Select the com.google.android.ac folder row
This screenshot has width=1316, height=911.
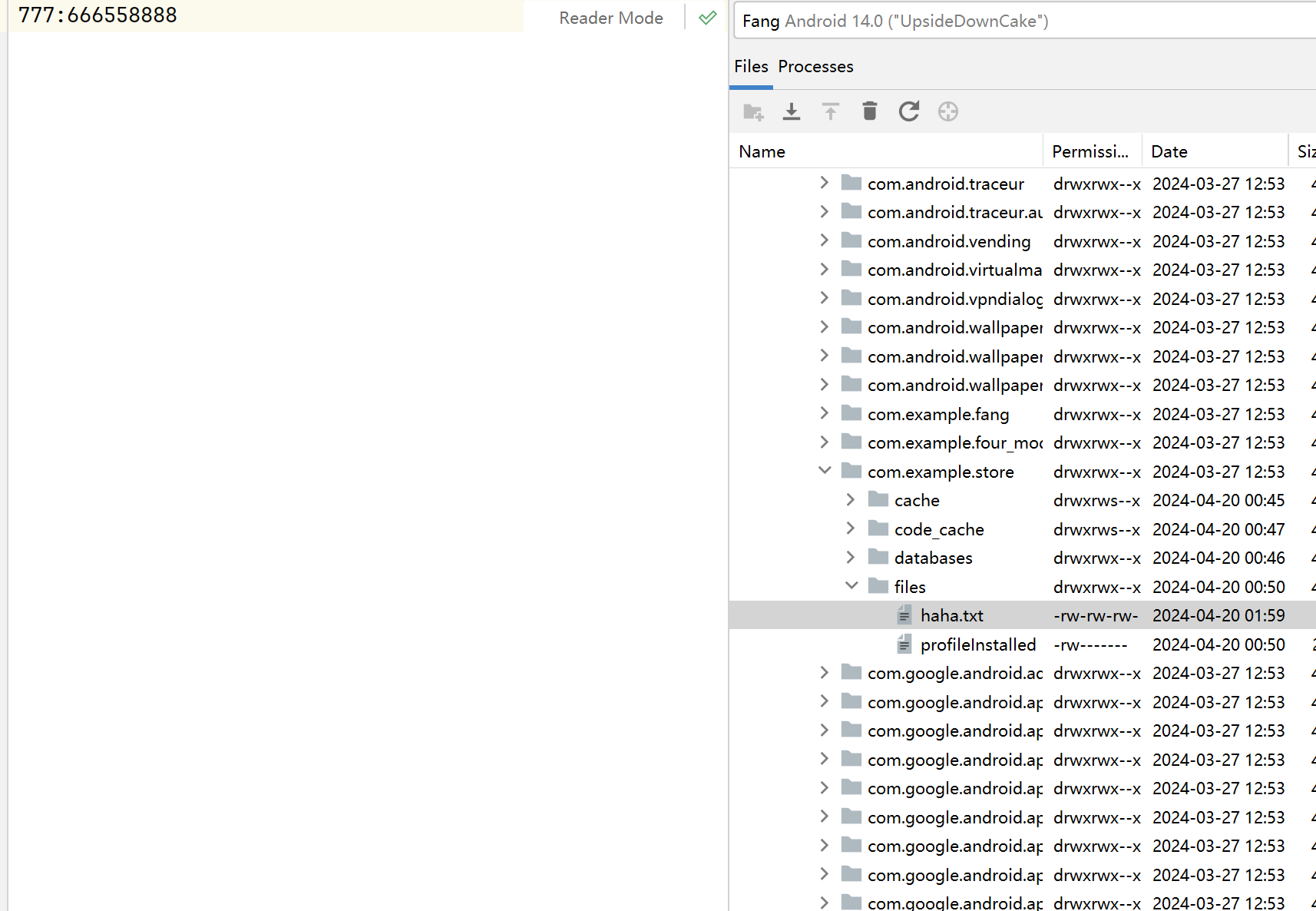tap(1023, 673)
